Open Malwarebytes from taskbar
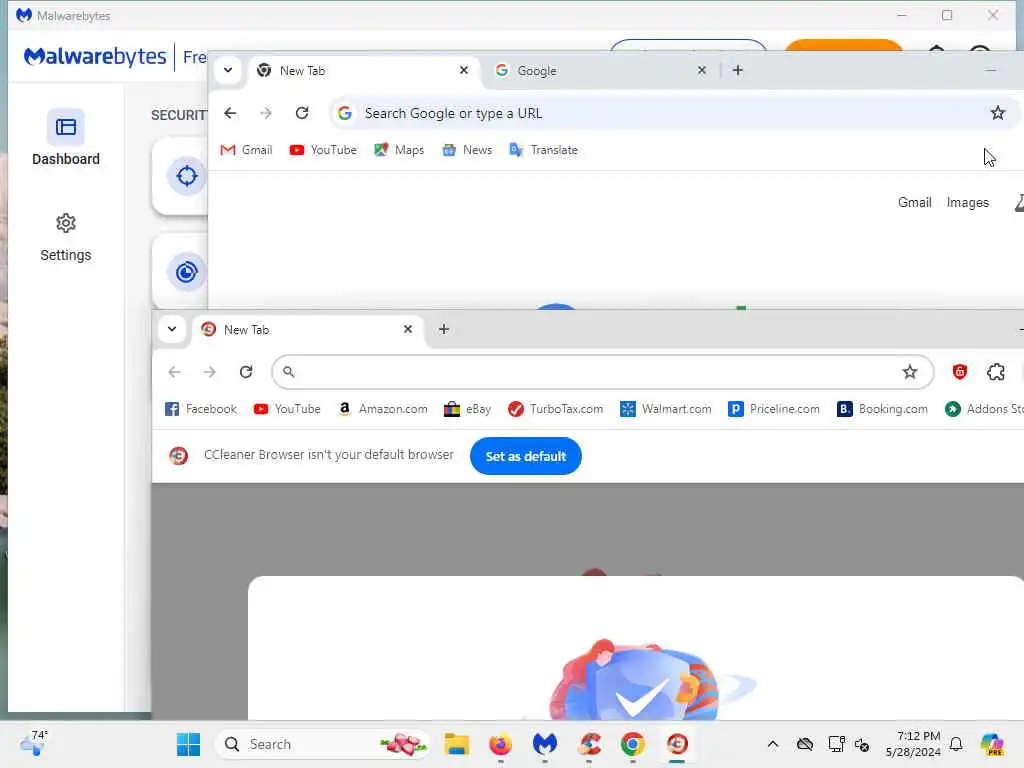1024x768 pixels. pyautogui.click(x=544, y=744)
